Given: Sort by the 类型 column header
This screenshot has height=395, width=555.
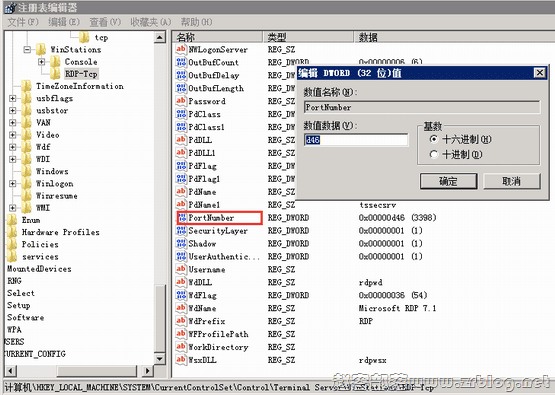Looking at the screenshot, I should pos(308,37).
